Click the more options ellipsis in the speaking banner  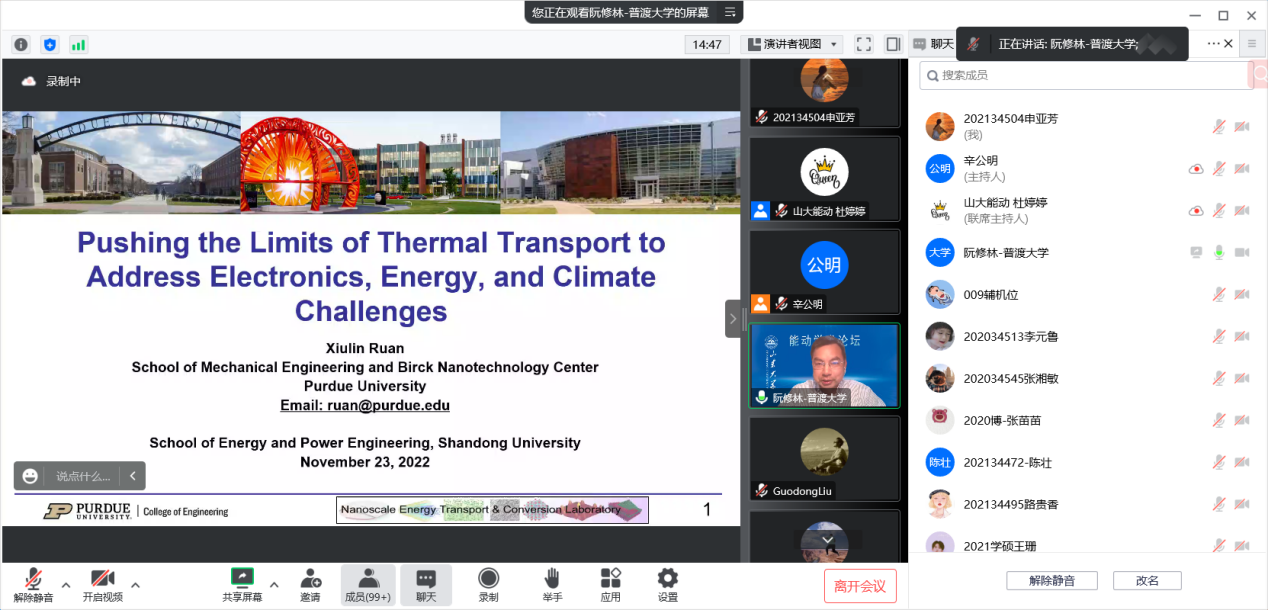tap(1214, 44)
